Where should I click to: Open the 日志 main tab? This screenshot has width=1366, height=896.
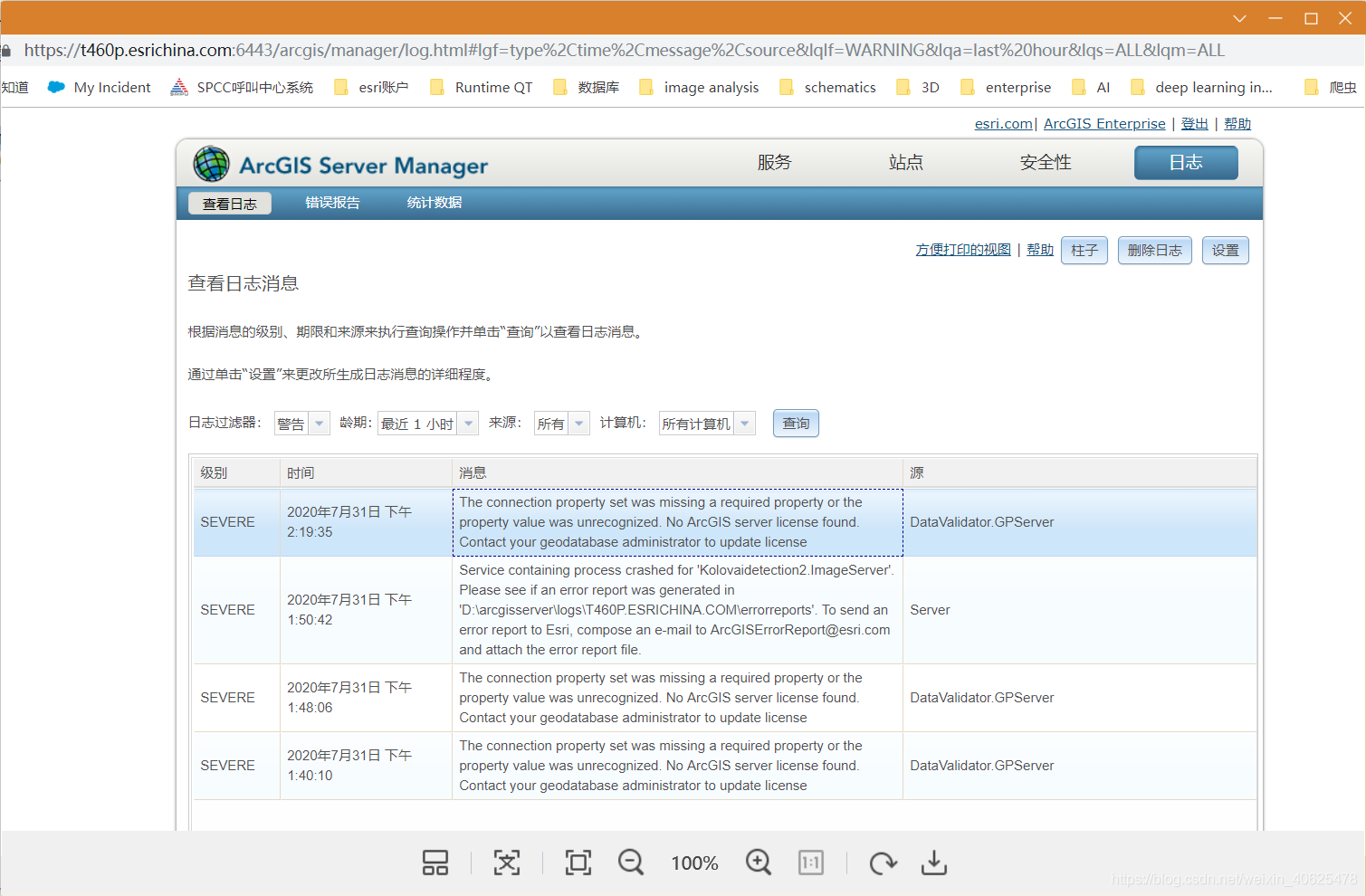[x=1186, y=162]
